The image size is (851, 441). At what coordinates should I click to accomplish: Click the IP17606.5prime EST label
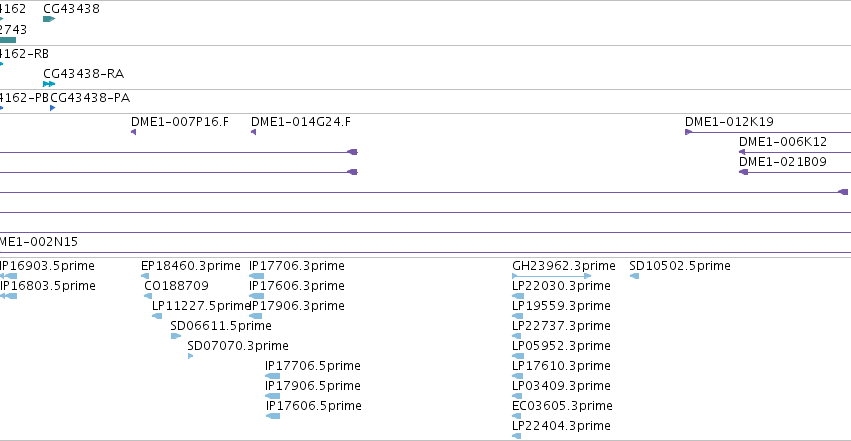pyautogui.click(x=314, y=406)
